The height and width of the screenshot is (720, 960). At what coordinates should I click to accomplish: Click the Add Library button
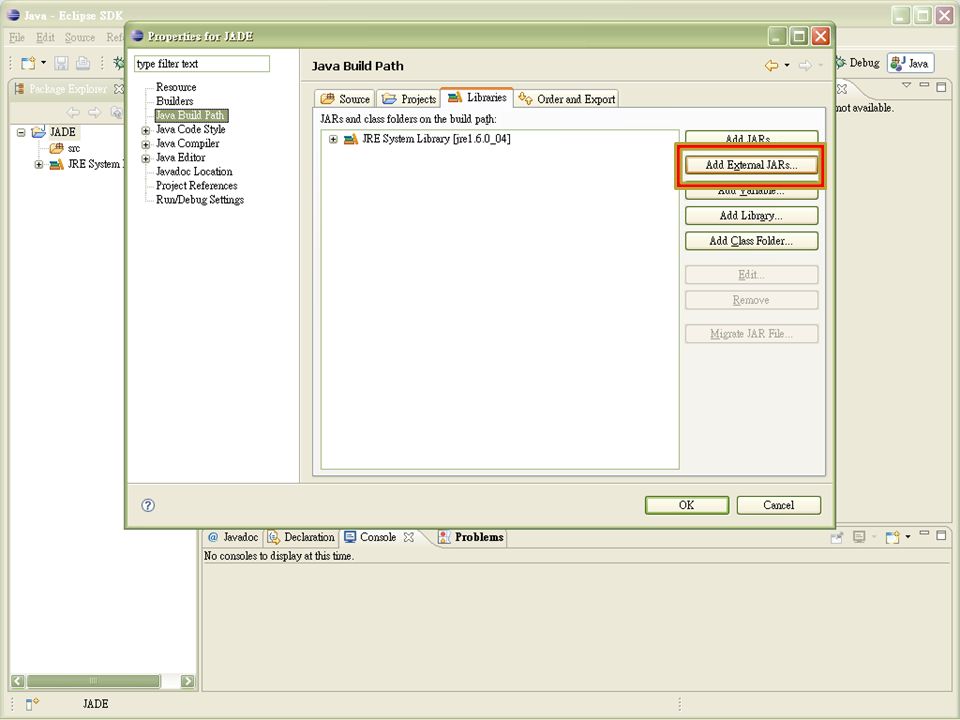point(751,216)
